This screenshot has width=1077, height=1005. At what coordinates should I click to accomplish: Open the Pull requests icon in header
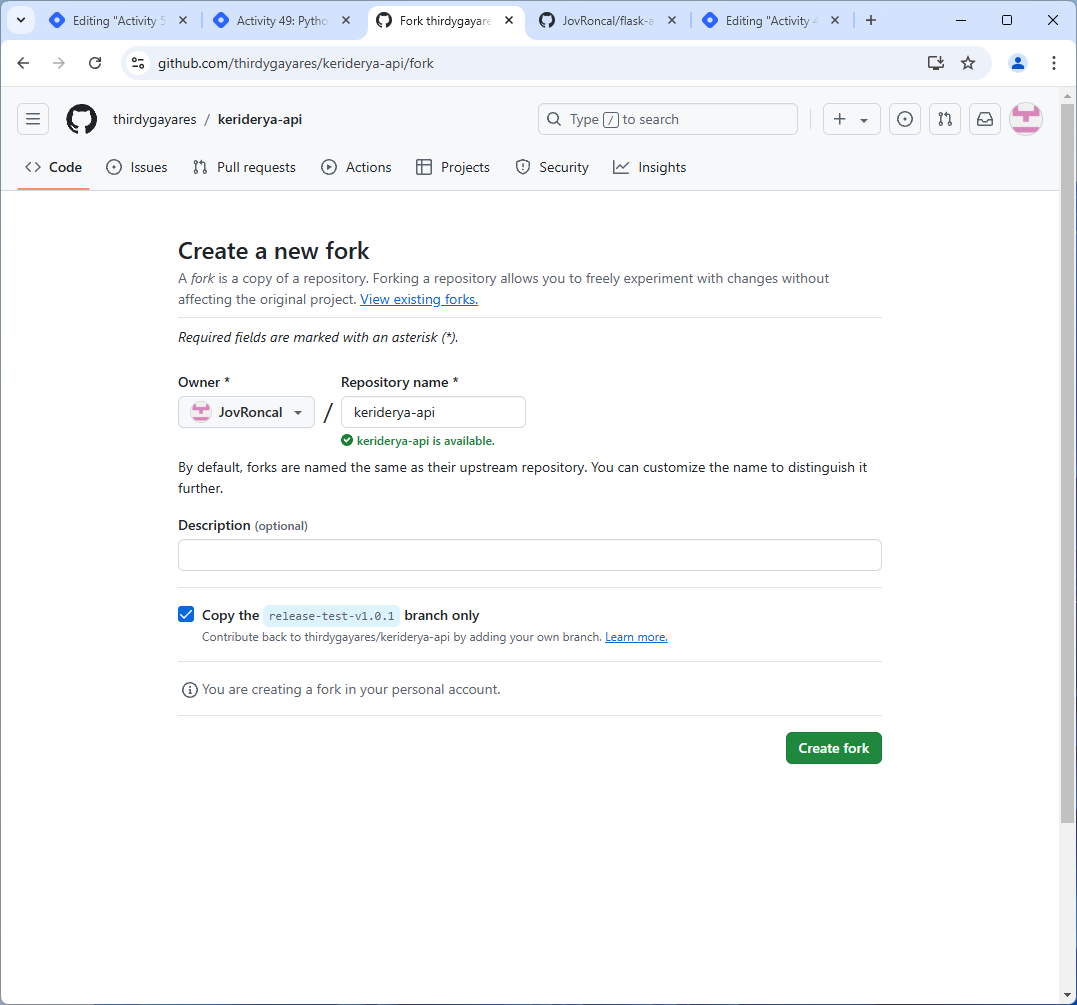944,120
